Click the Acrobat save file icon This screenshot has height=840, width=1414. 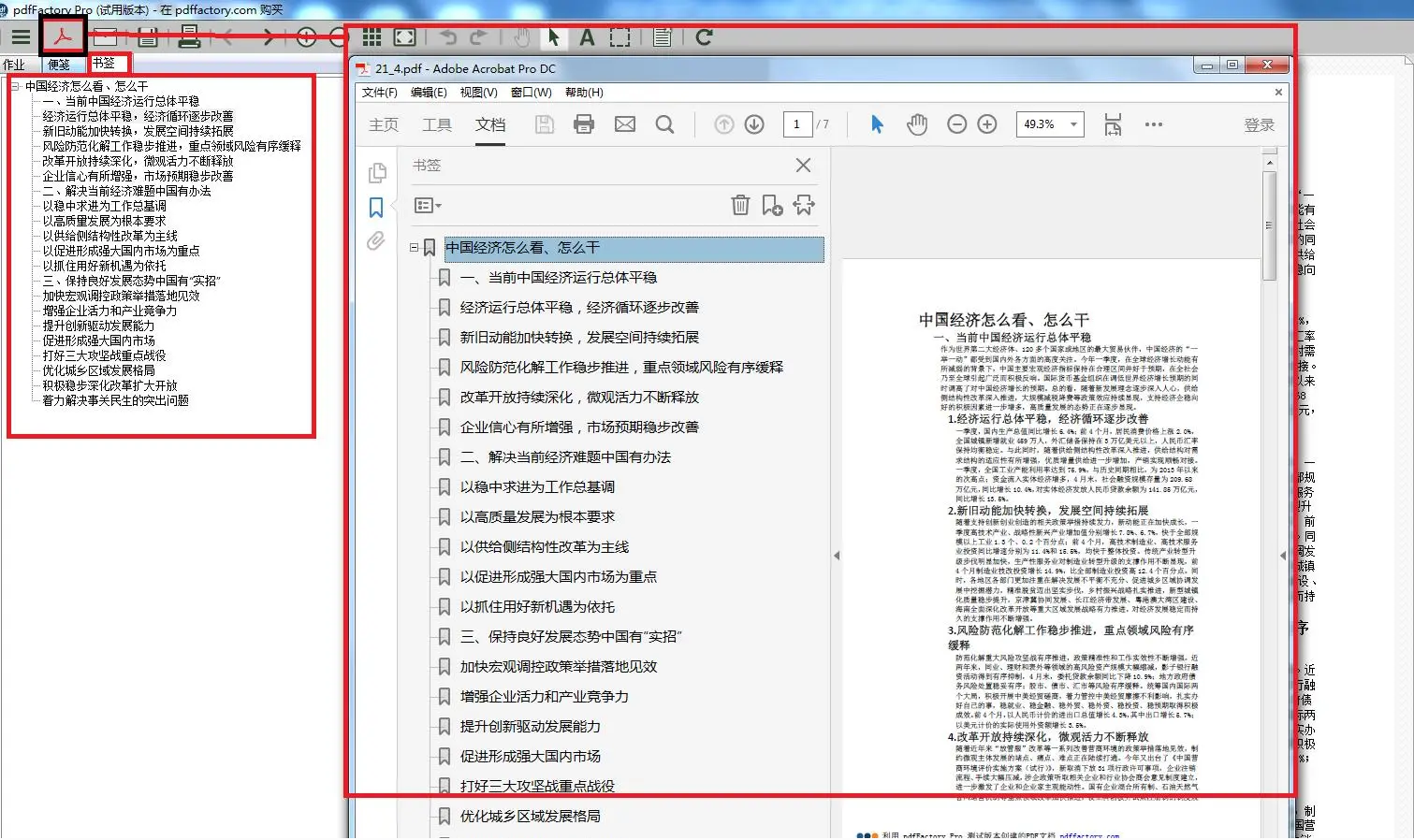(x=545, y=124)
